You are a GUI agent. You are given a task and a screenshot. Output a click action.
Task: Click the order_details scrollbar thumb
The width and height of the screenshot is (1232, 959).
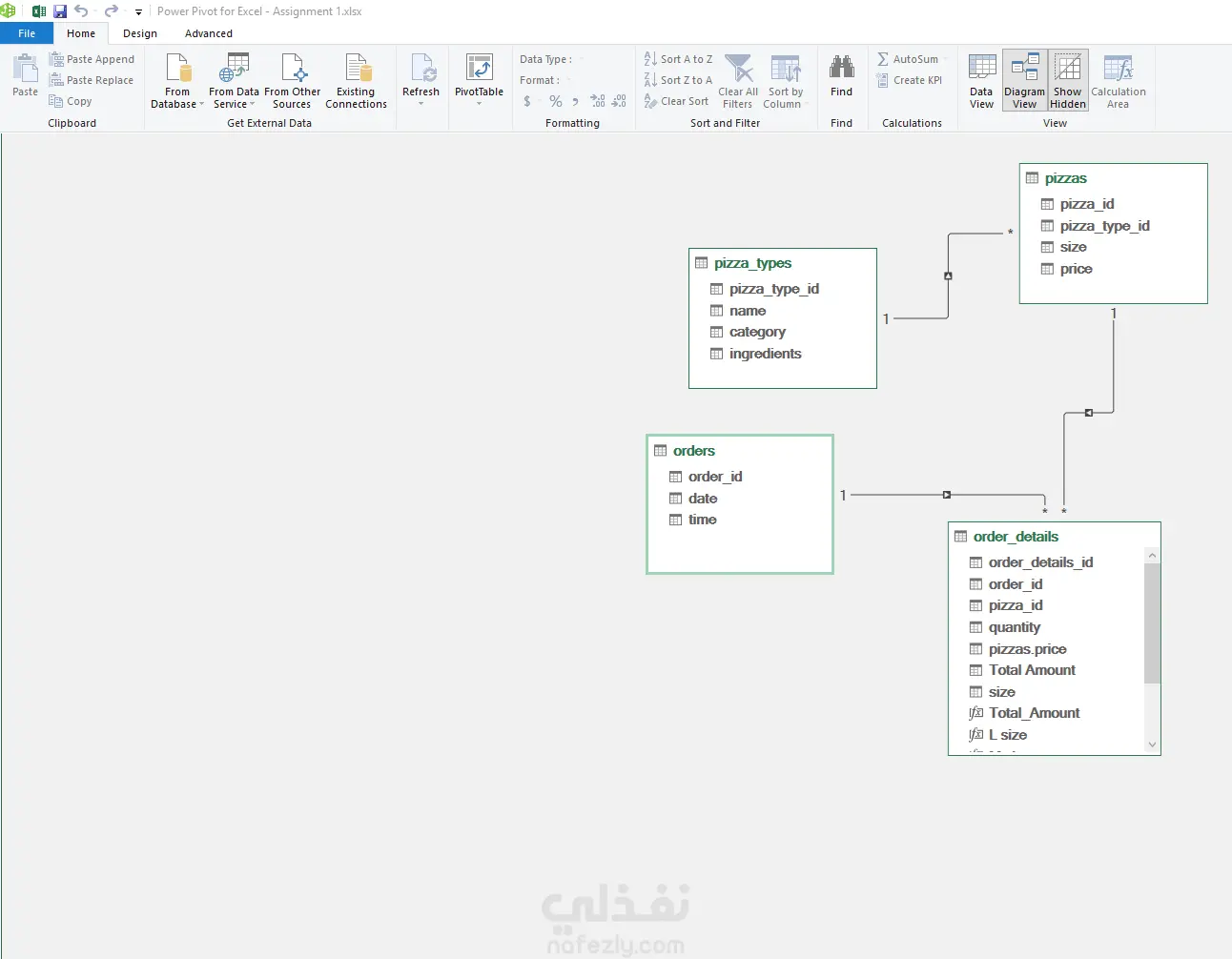click(x=1152, y=623)
